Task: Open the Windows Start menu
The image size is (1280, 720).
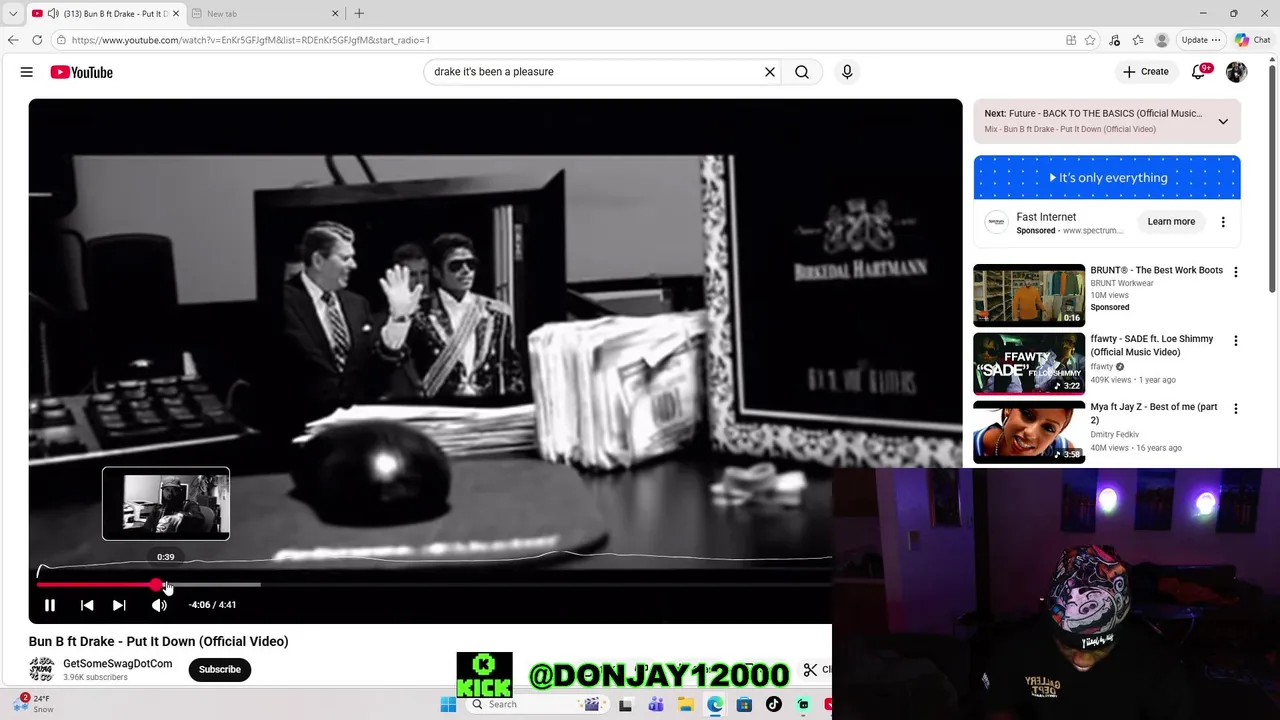Action: pos(448,704)
